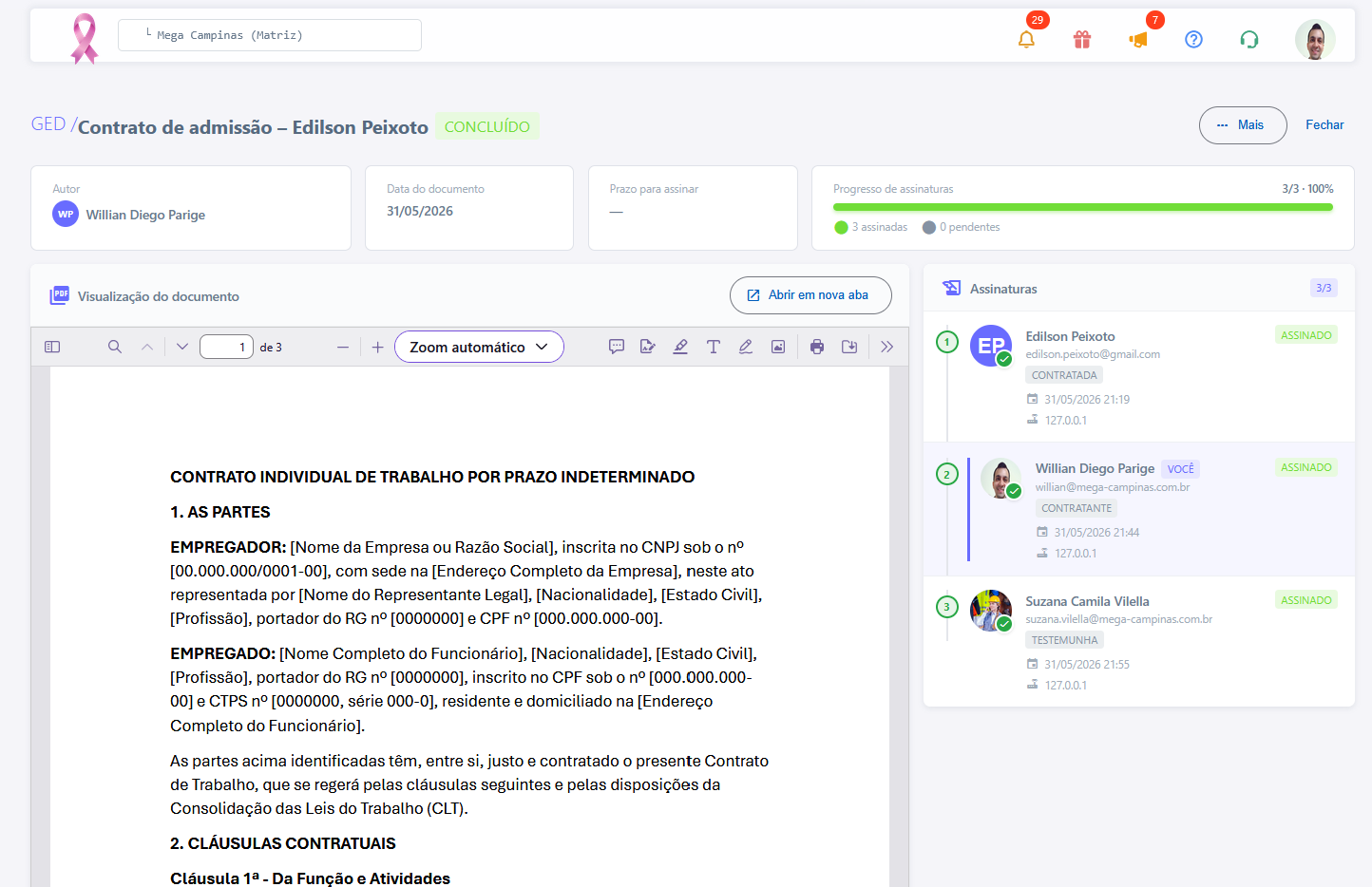
Task: Click the signature progress bar
Action: tap(1083, 207)
